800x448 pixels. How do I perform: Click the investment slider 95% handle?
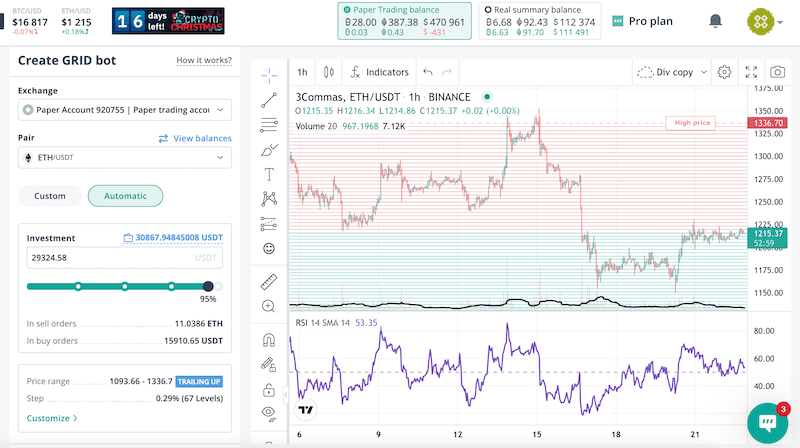[208, 286]
